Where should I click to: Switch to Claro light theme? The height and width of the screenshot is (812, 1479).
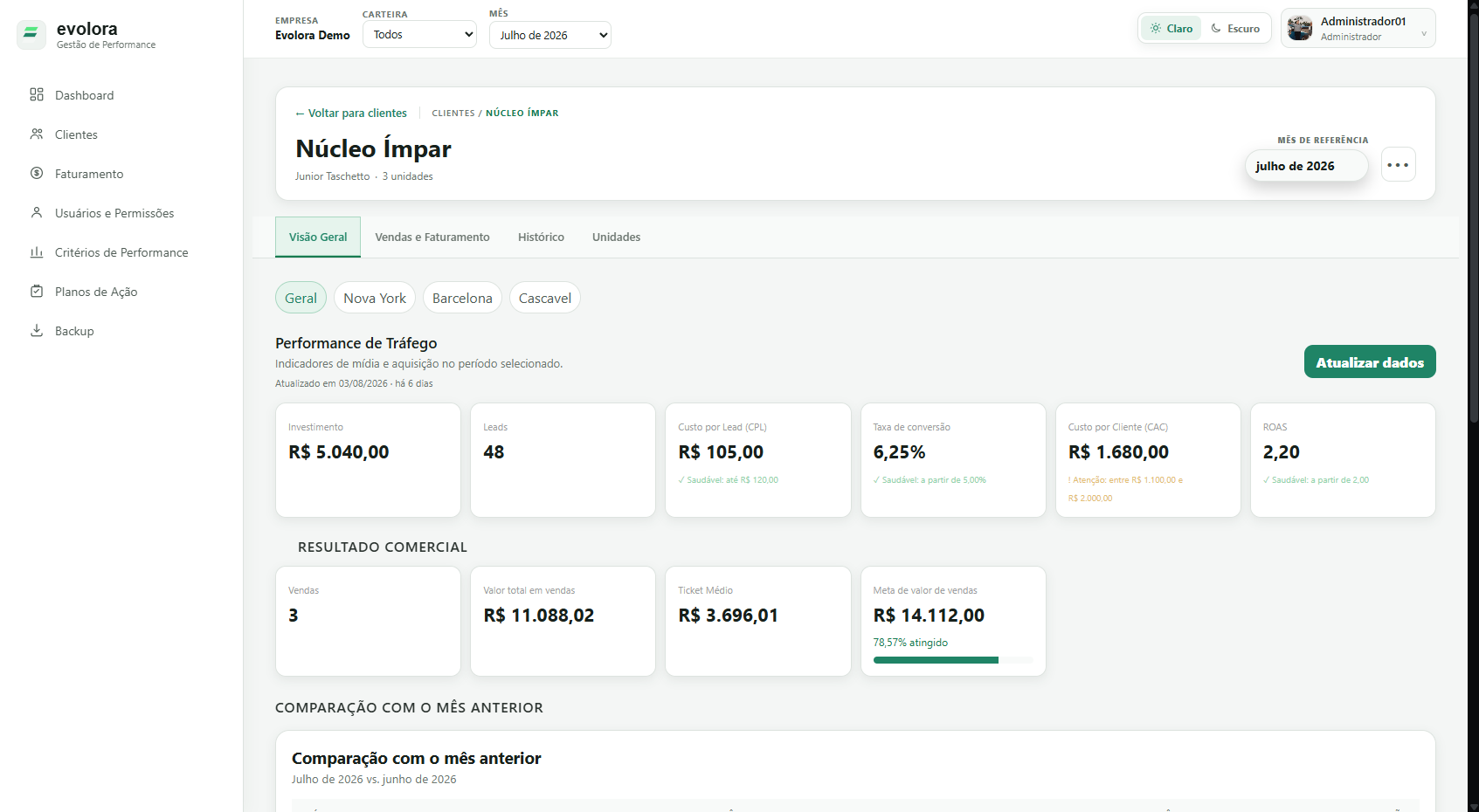pos(1171,28)
